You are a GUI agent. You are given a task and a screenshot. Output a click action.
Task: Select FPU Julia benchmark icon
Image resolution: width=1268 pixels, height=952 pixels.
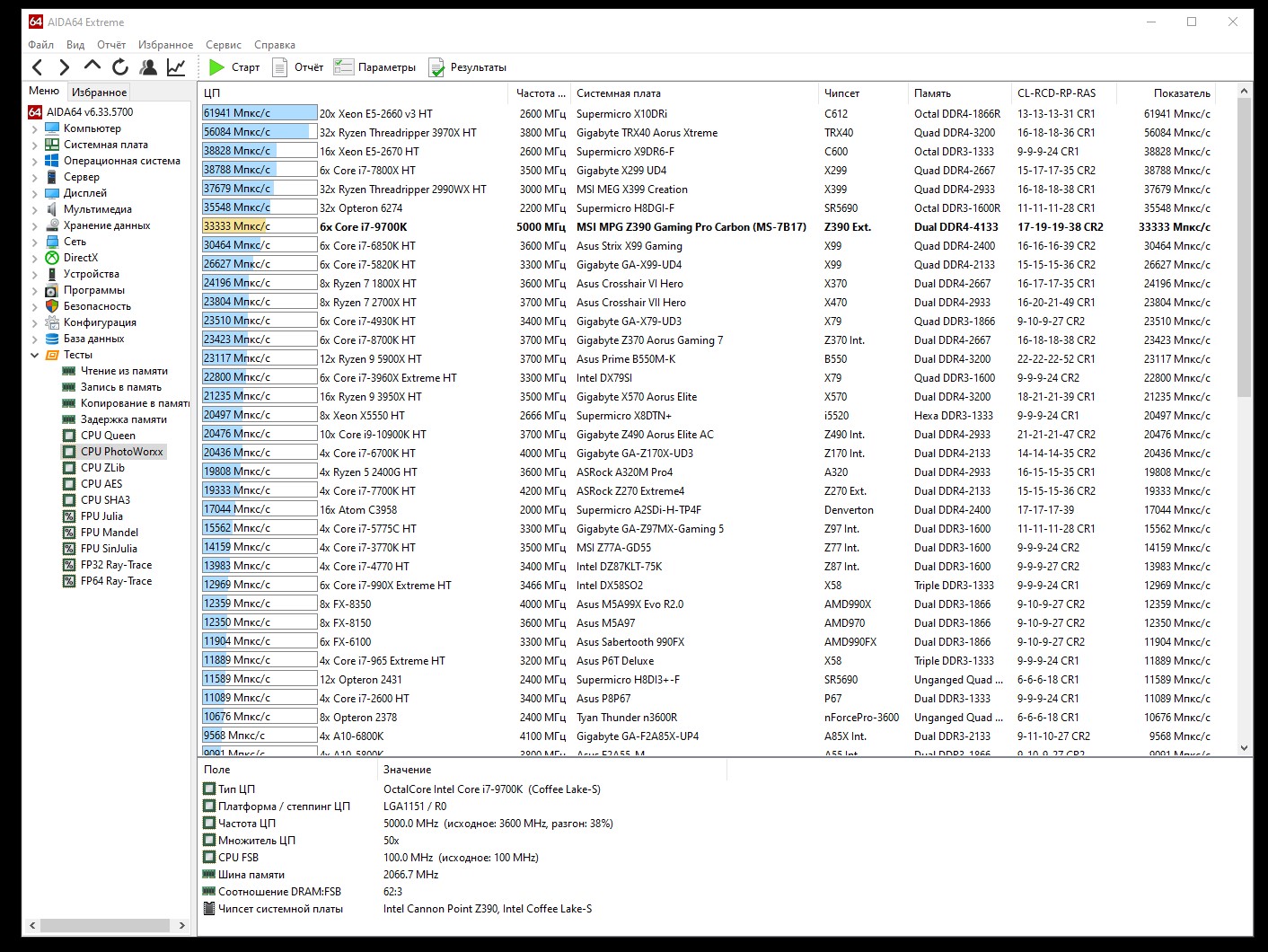coord(69,516)
